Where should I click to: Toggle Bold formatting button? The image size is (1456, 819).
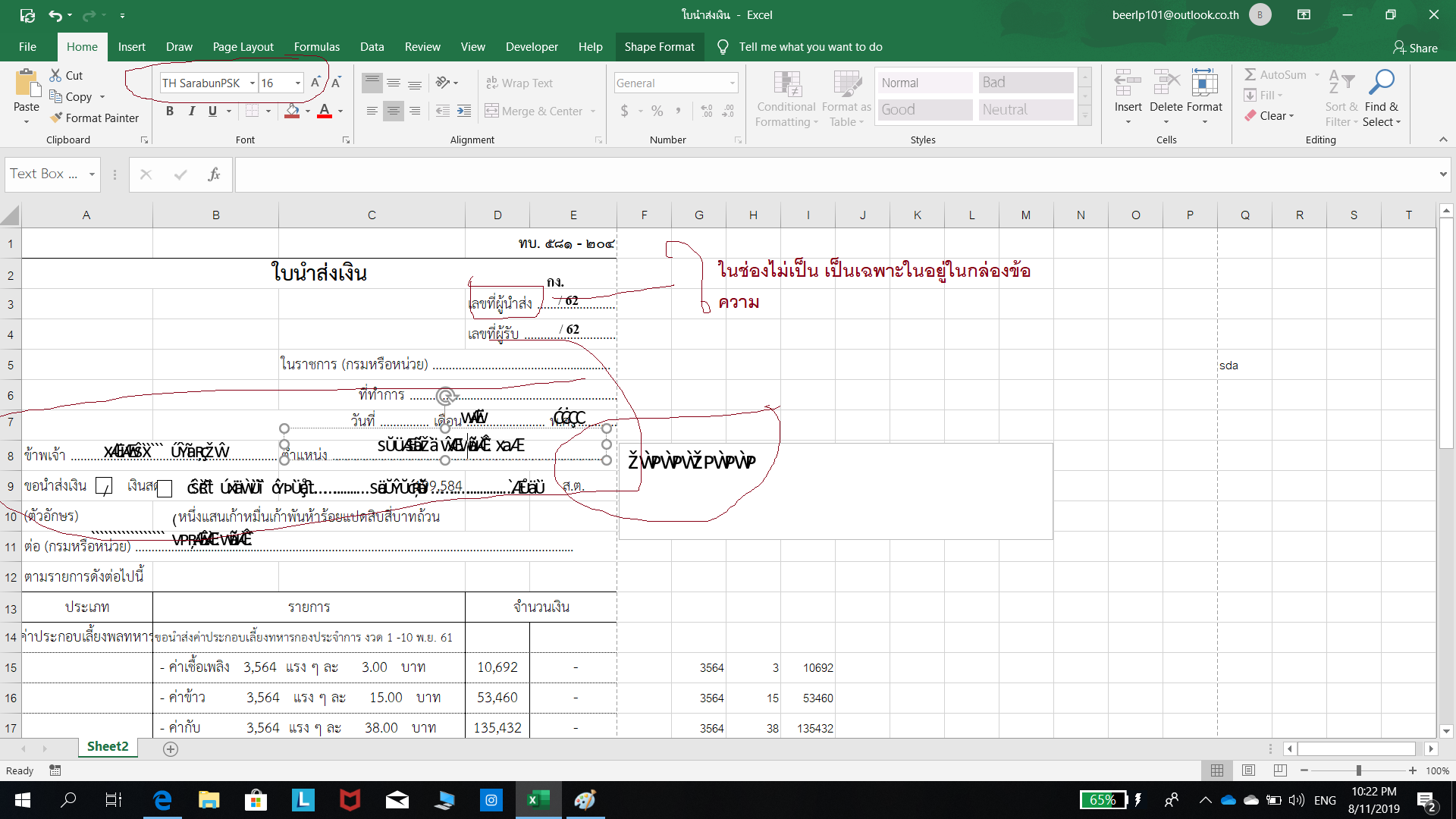170,111
